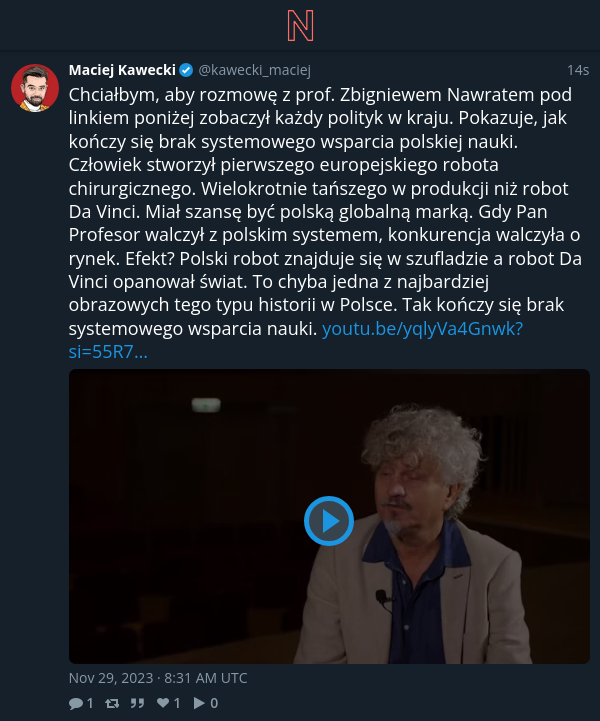Screen dimensions: 600x721
Task: Click the retweet arrows icon
Action: 112,704
